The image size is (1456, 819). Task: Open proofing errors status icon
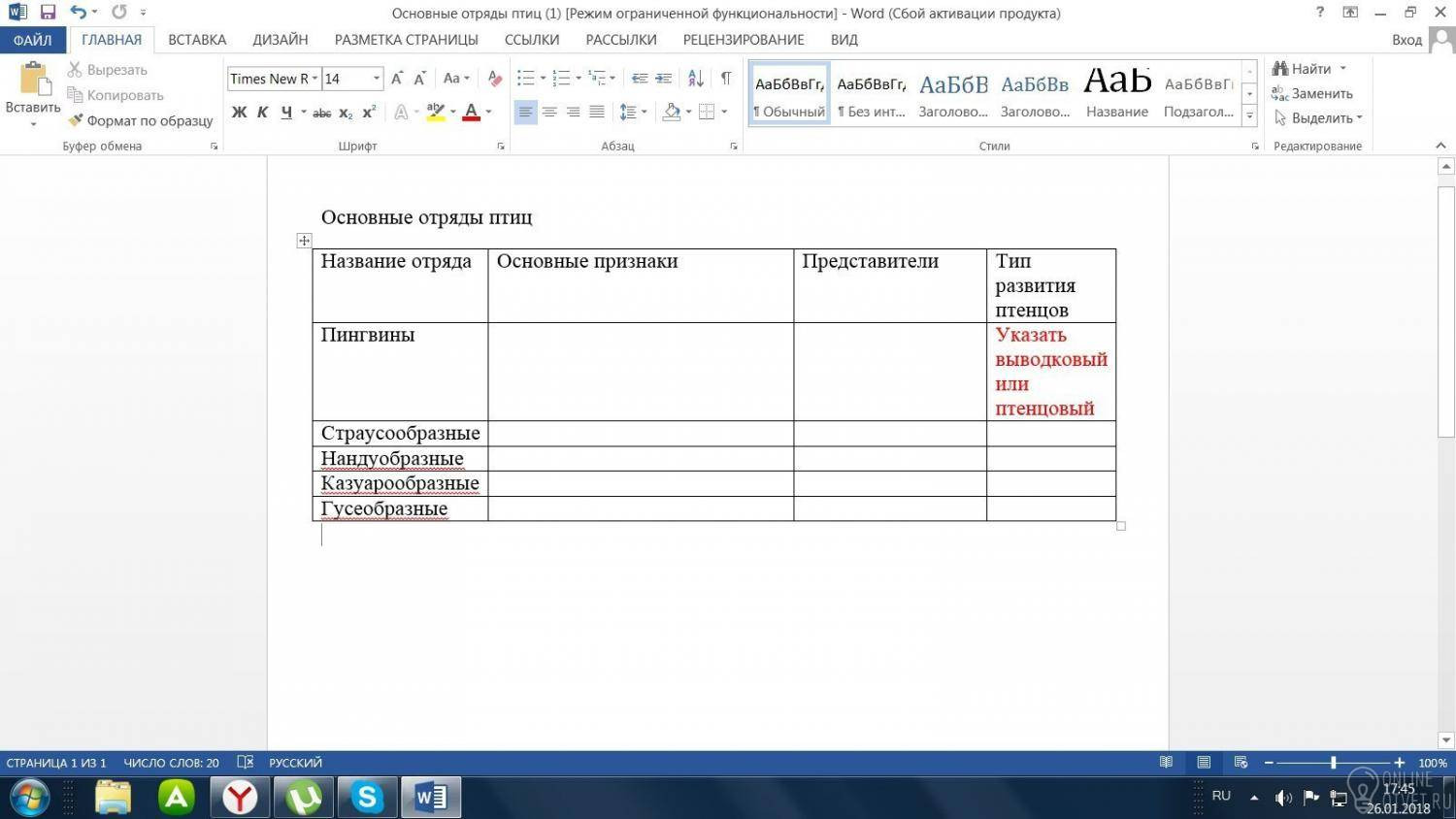(x=246, y=763)
